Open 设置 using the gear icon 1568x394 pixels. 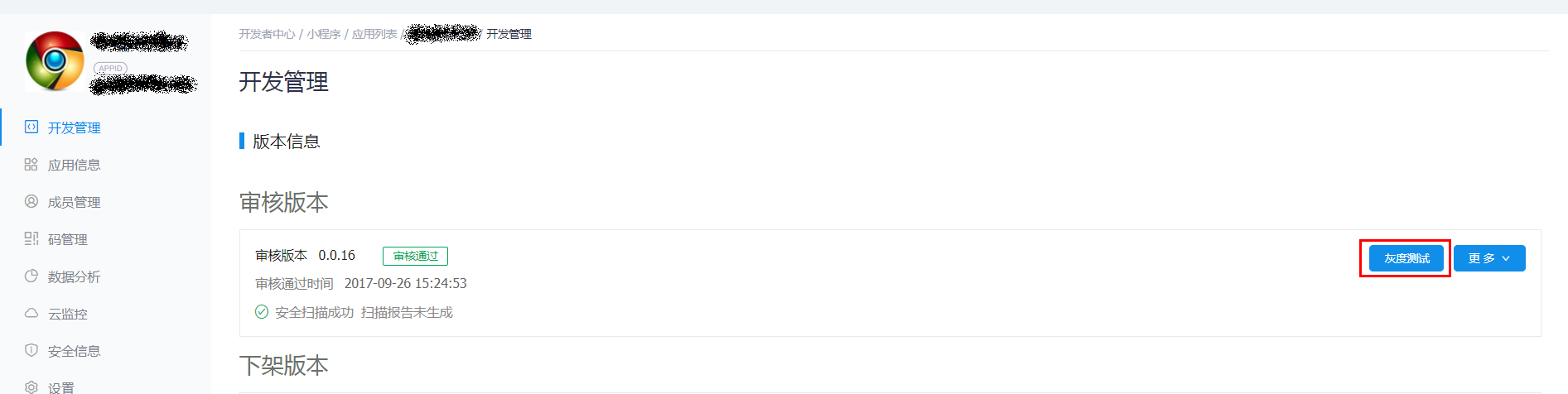31,387
